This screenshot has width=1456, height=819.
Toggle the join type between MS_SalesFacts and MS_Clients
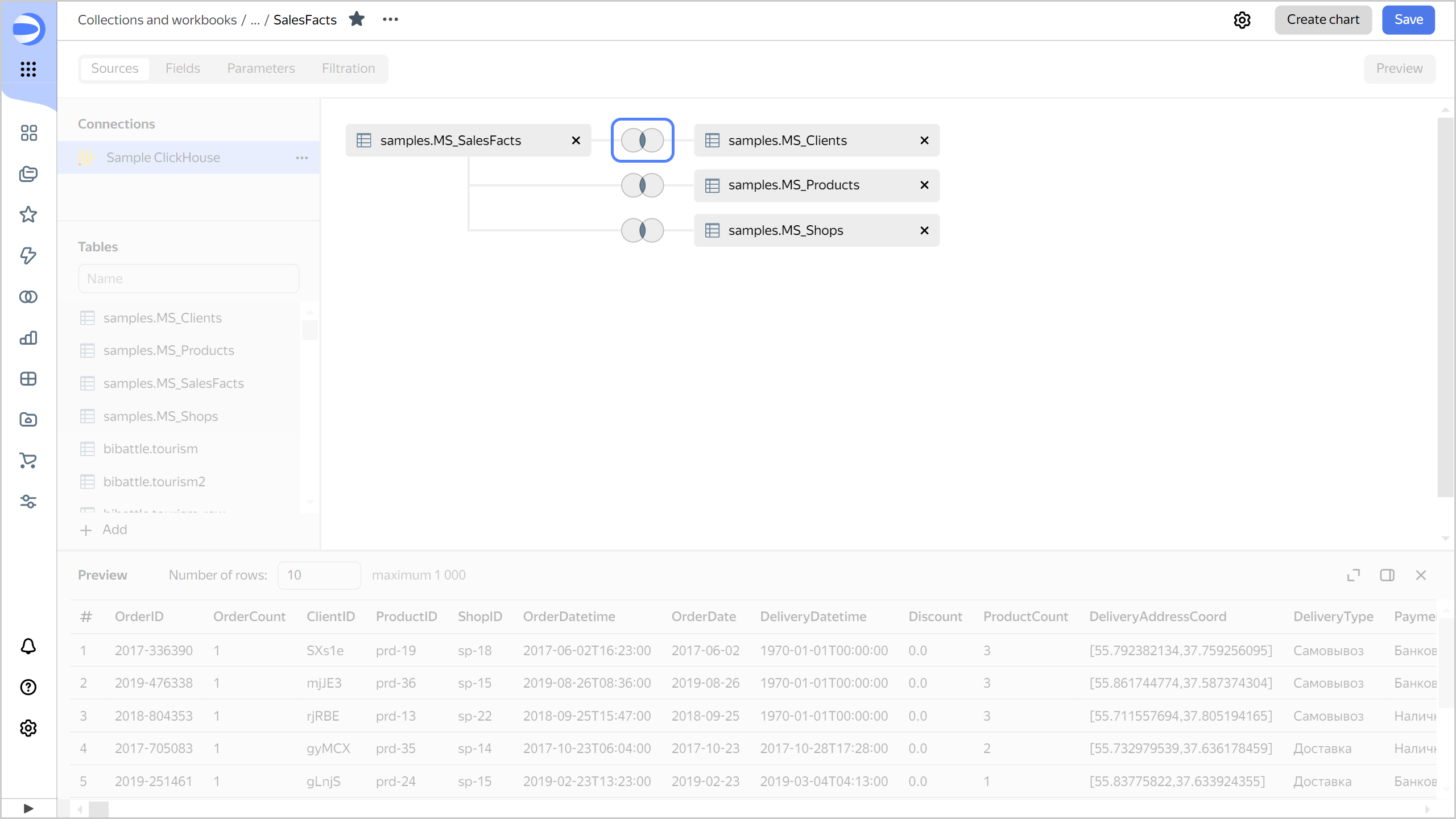point(643,140)
